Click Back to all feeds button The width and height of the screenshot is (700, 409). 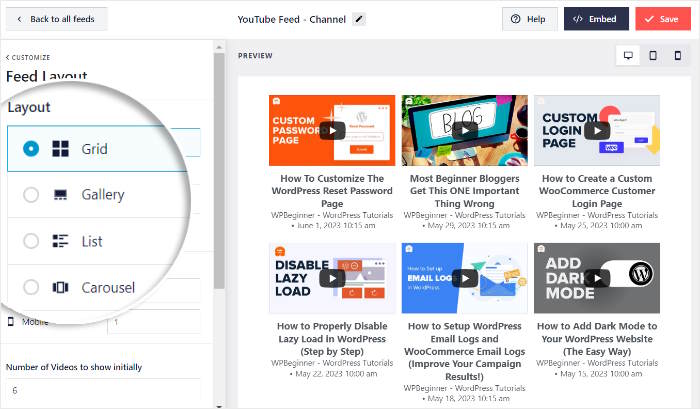tap(56, 19)
